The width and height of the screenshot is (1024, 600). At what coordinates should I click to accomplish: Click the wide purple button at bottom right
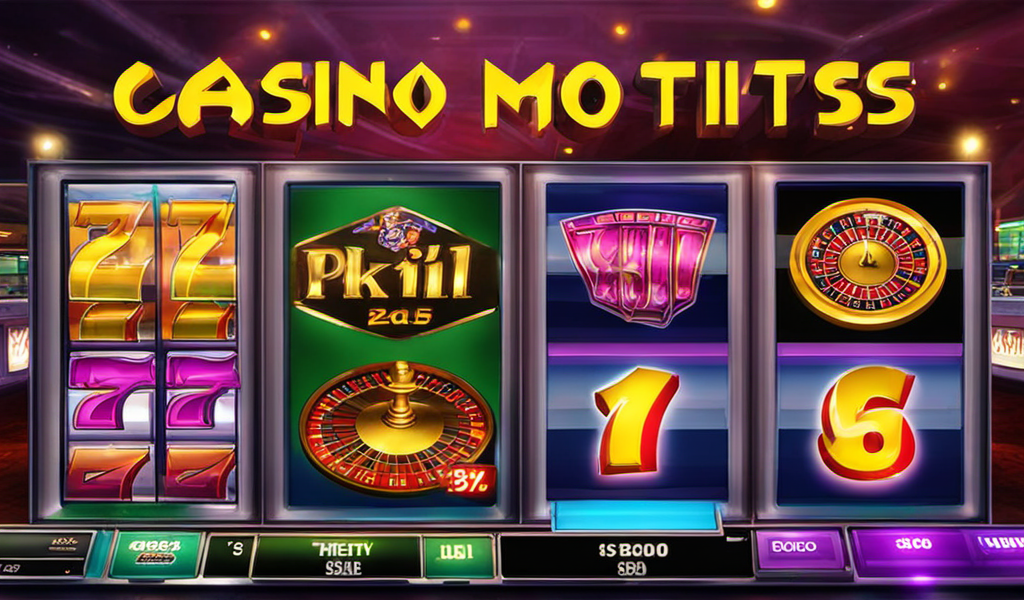pos(938,550)
